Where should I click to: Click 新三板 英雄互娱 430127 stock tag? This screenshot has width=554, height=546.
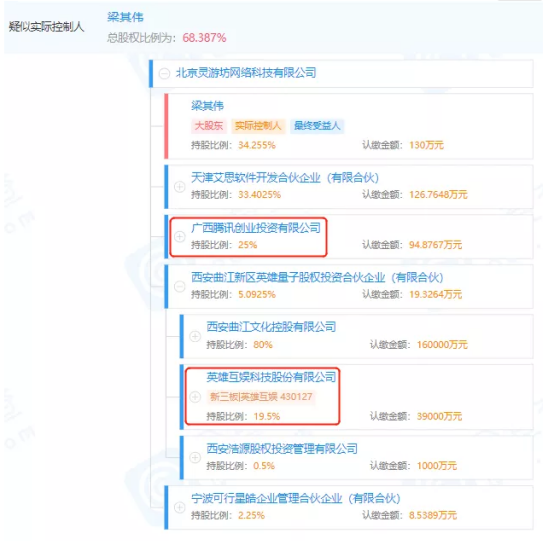pyautogui.click(x=261, y=397)
